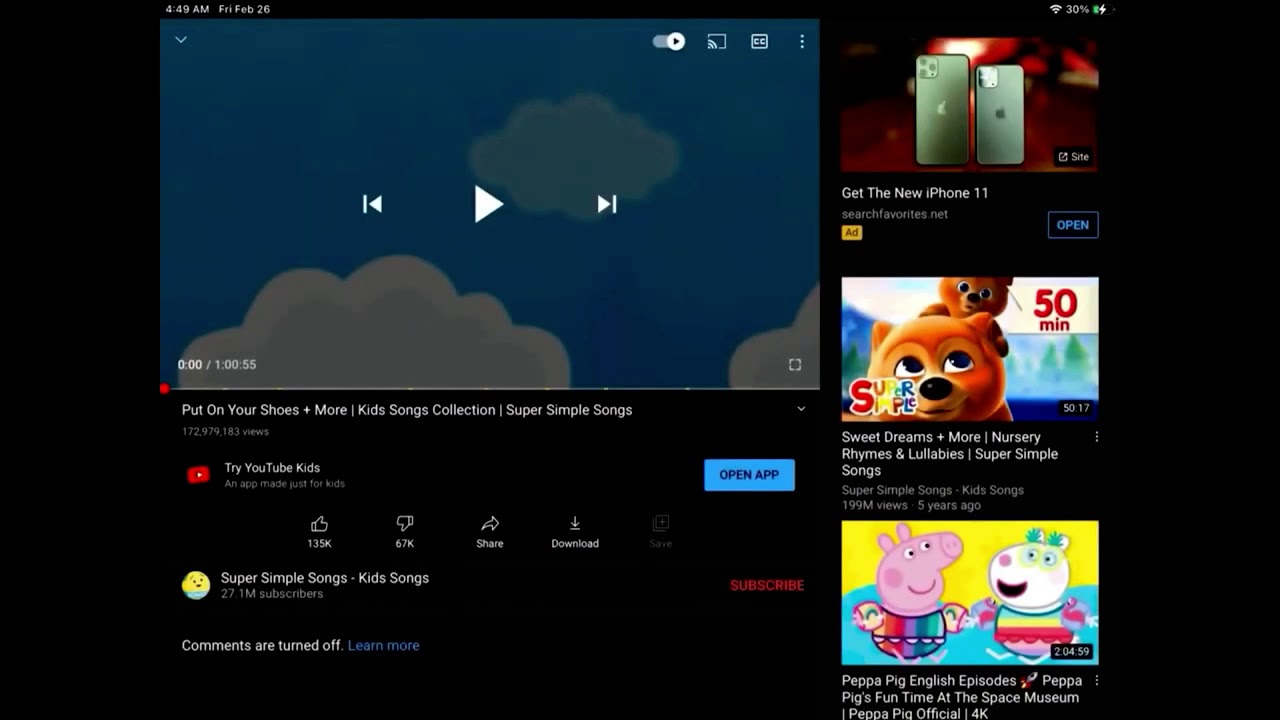Collapse the video player with the down chevron
Screen dimensions: 1280x720
coord(181,40)
